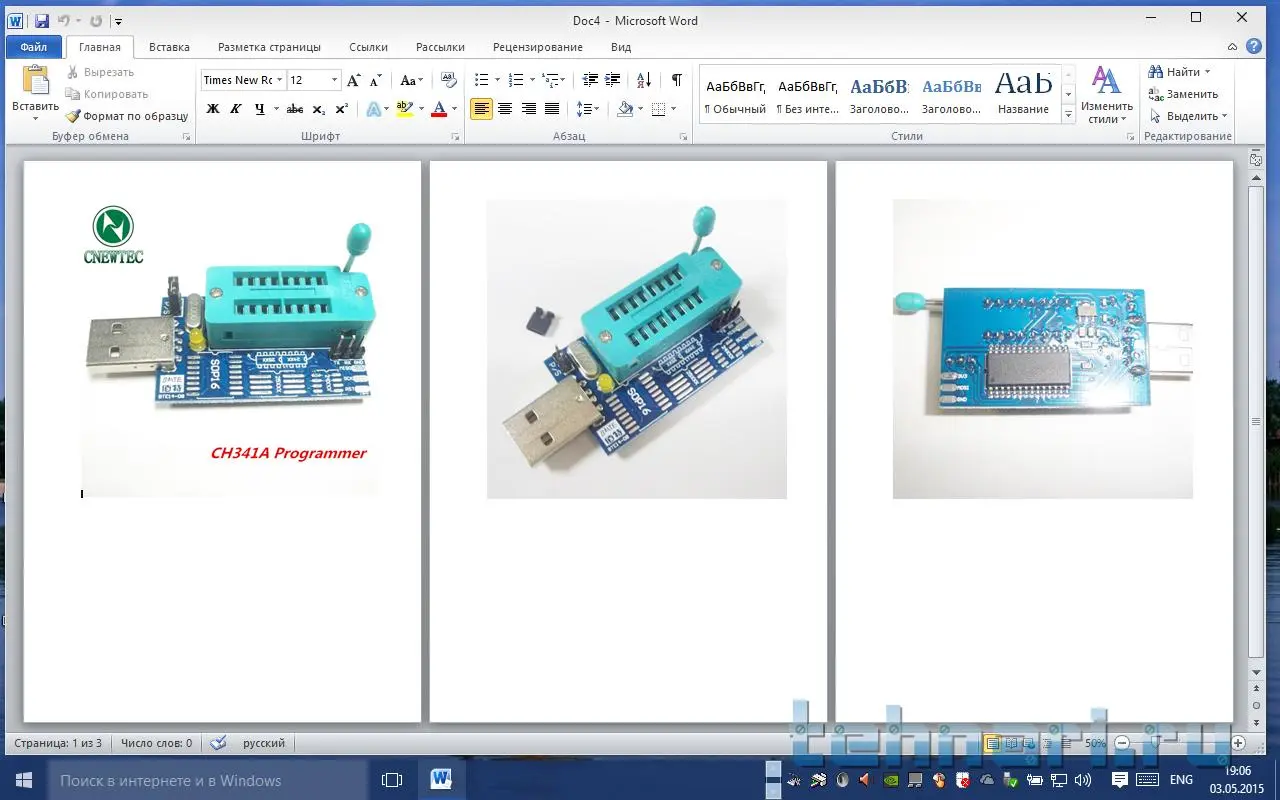Switch to the Рассылки (Mailings) tab

tap(440, 47)
